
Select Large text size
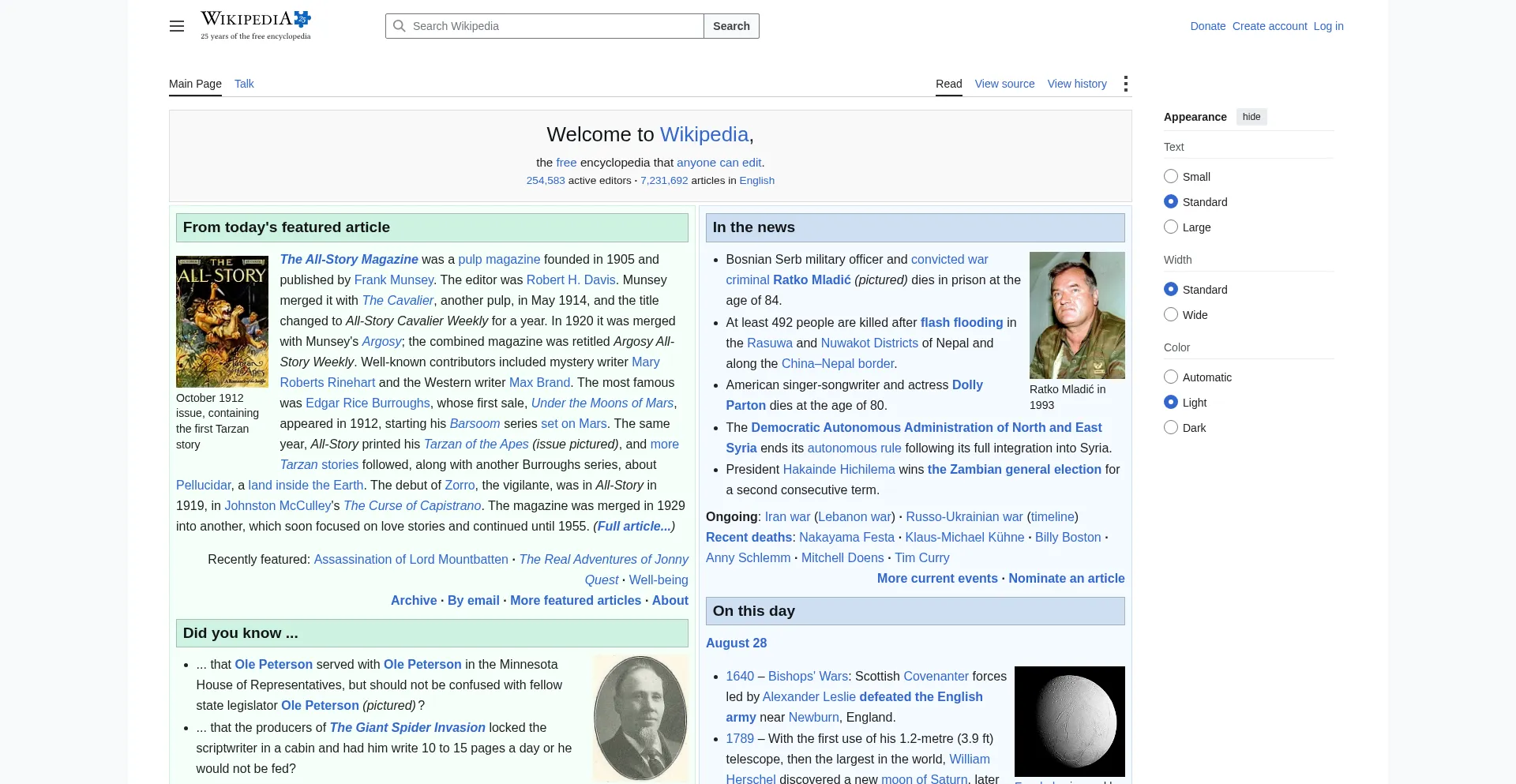(1171, 227)
